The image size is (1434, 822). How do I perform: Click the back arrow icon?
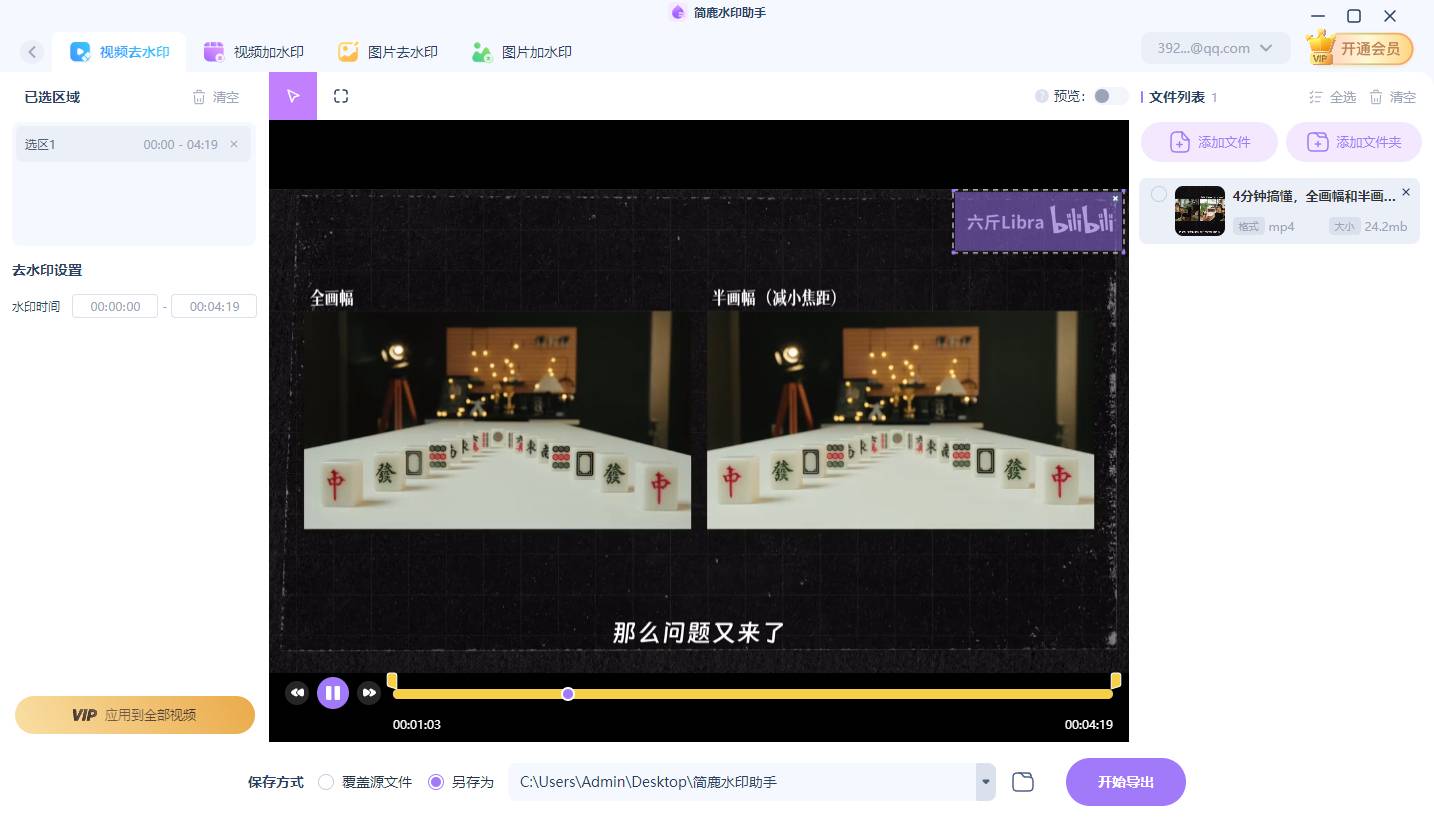(x=33, y=52)
